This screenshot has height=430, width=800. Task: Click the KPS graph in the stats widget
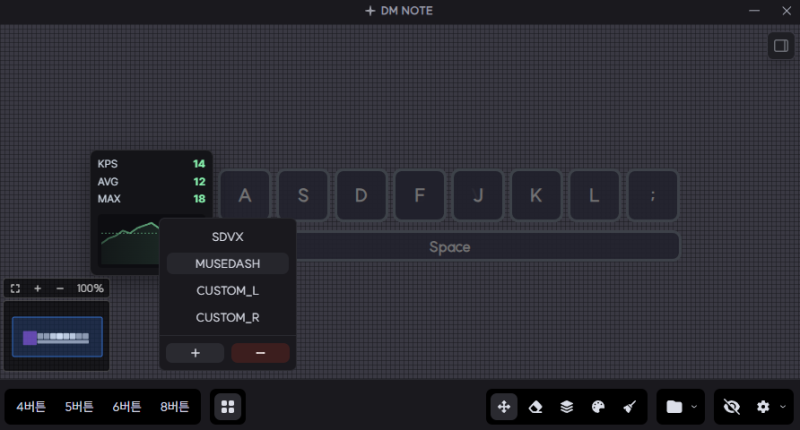(130, 241)
